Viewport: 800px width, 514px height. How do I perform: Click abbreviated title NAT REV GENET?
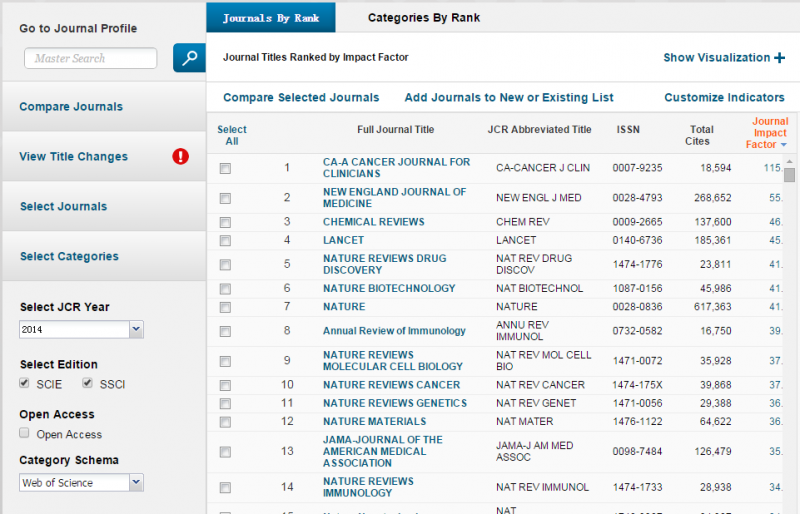tap(536, 403)
